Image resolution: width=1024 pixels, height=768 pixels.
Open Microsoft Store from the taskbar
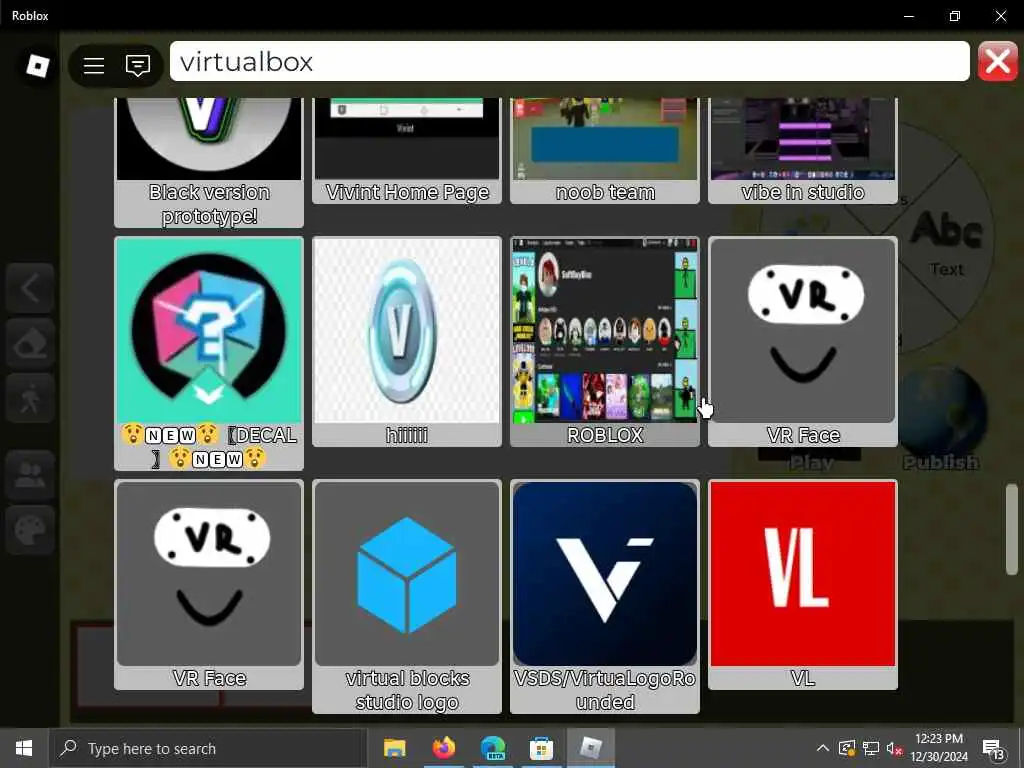541,748
